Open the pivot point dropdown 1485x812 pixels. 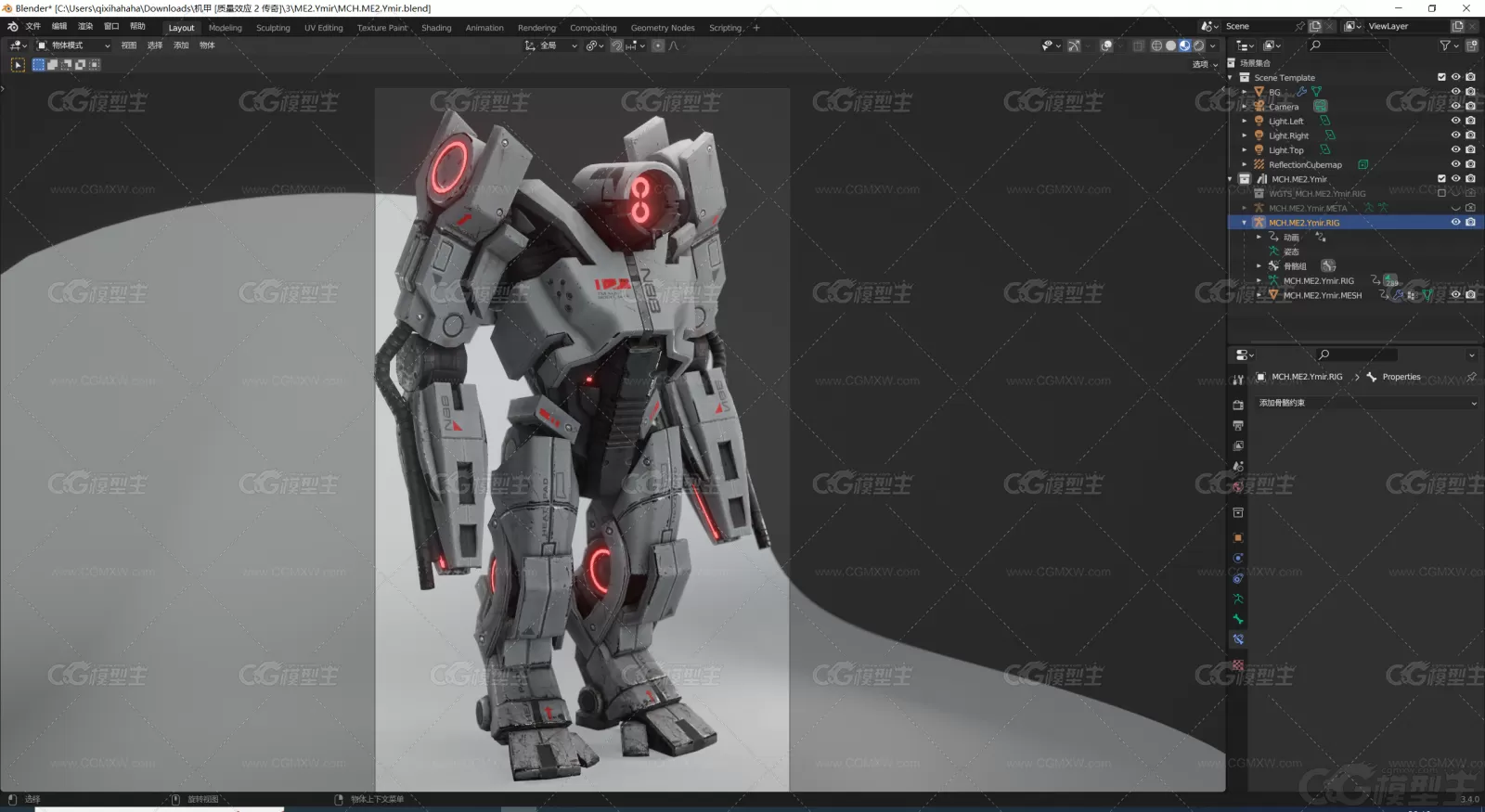pos(595,45)
